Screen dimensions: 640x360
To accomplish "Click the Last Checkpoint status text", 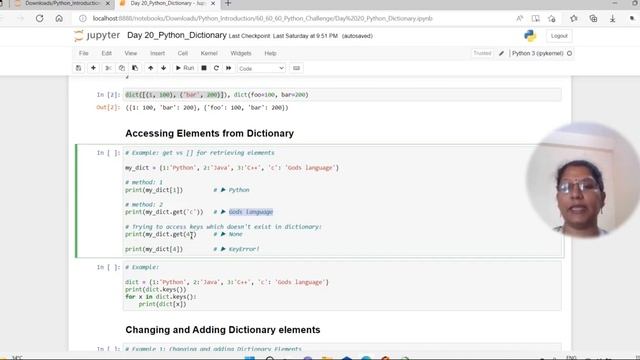I will pos(283,36).
